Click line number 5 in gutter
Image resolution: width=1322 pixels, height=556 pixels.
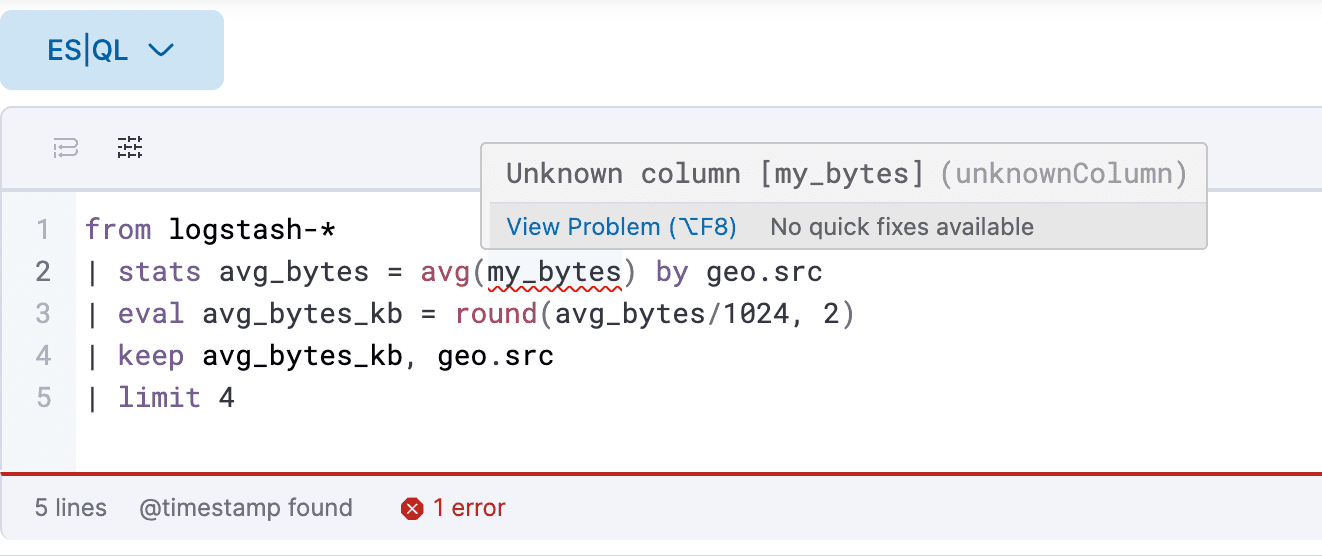click(43, 398)
